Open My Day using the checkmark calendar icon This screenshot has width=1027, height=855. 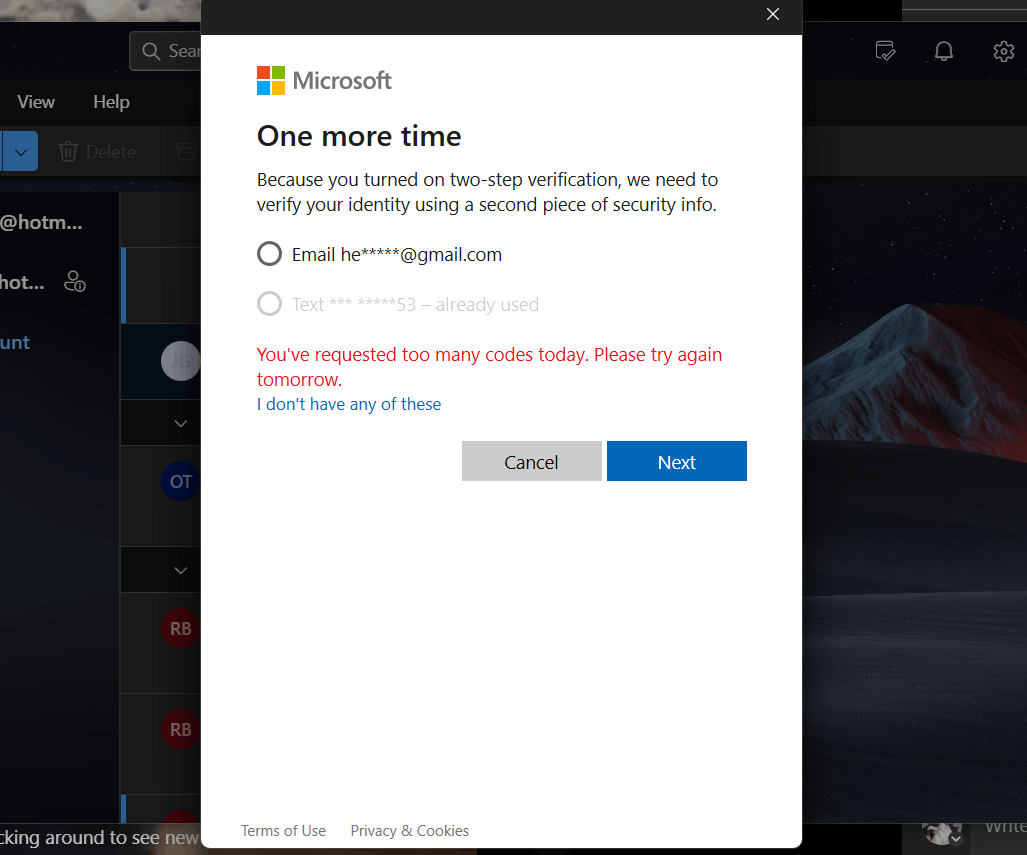[x=885, y=51]
